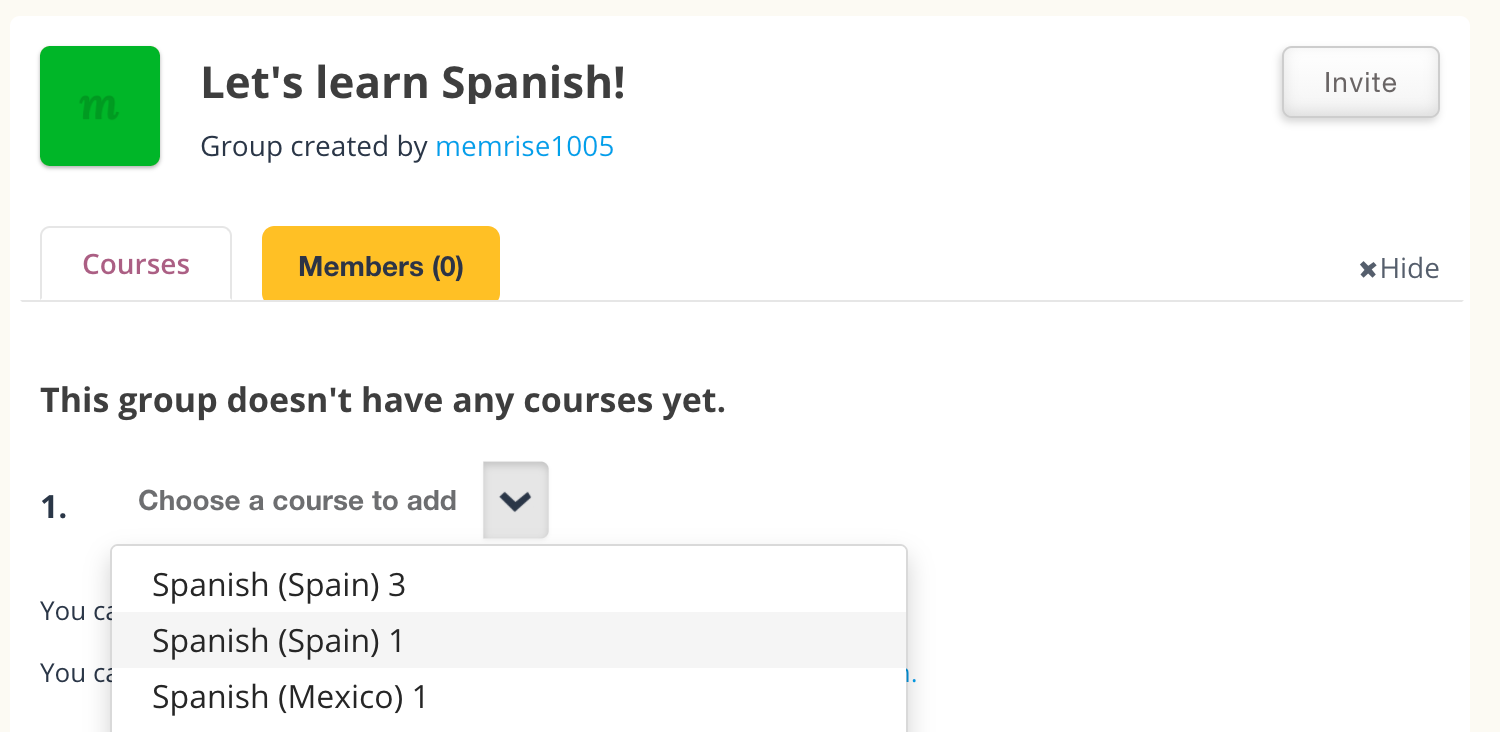The image size is (1500, 732).
Task: Open the memrise1005 profile link
Action: point(525,147)
